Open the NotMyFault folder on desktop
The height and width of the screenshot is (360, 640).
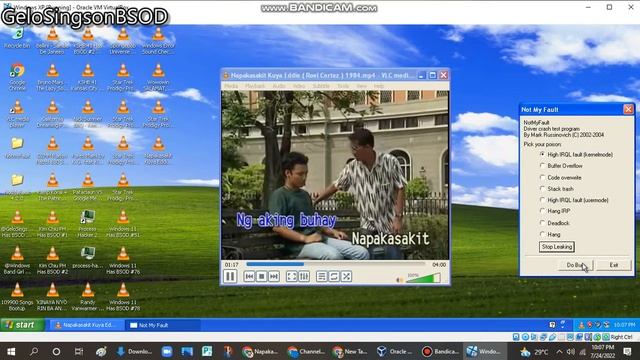(17, 148)
